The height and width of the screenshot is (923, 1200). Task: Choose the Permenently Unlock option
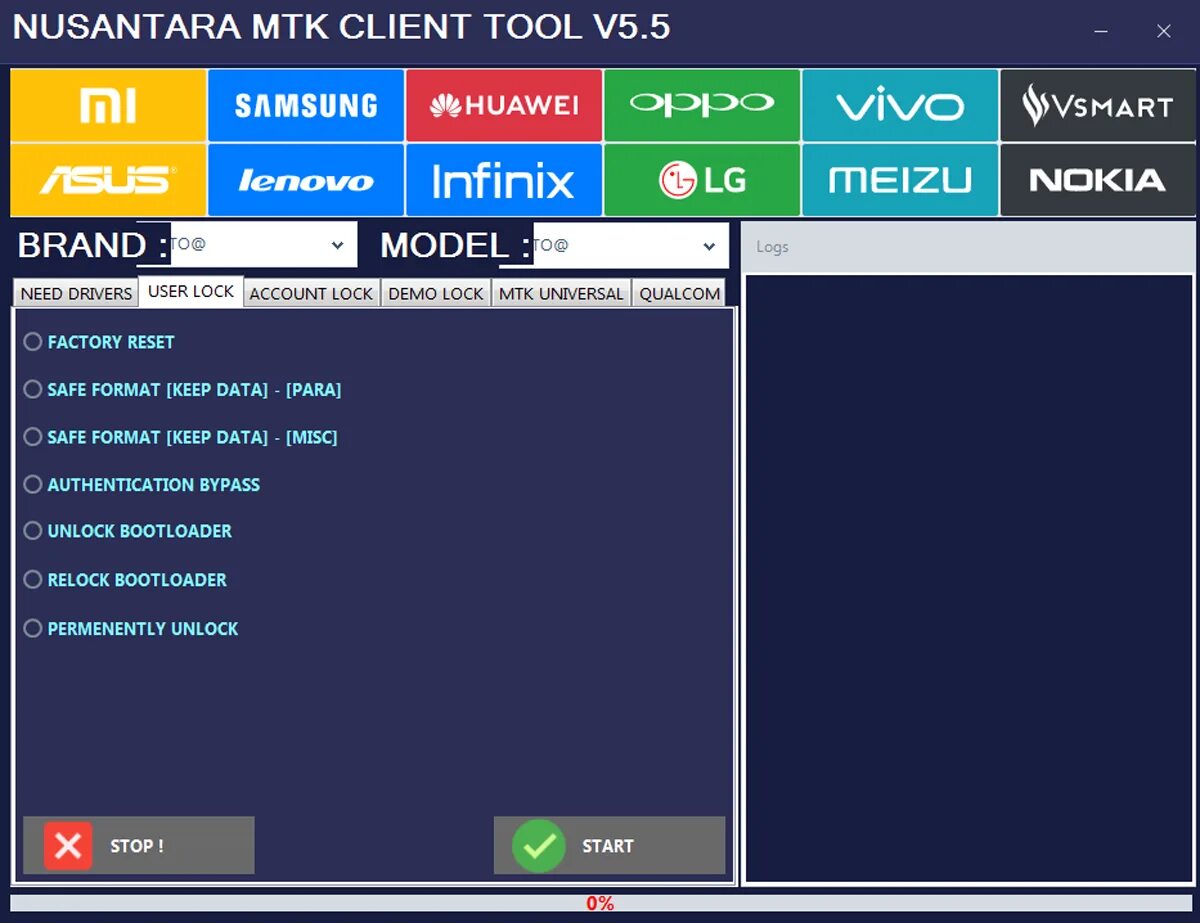(131, 629)
